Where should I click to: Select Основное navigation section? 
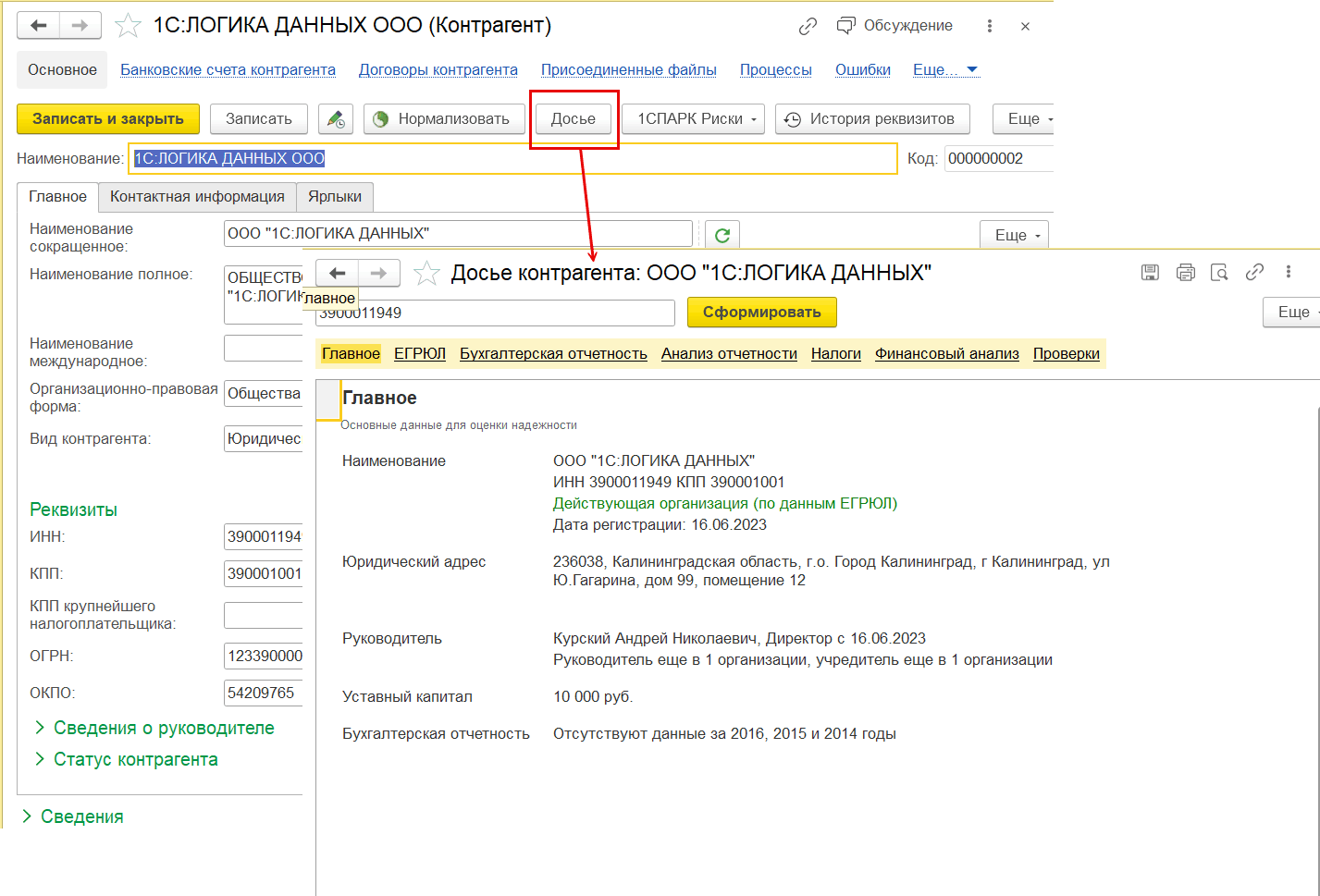click(x=62, y=69)
